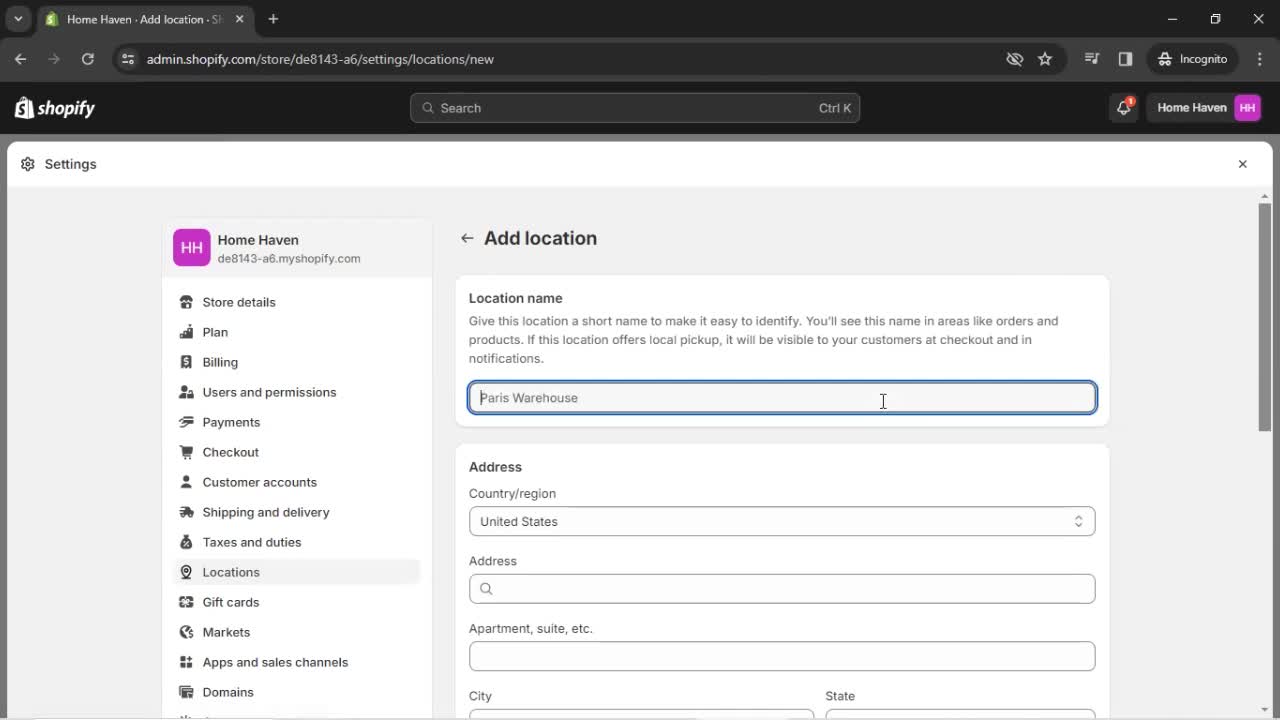The height and width of the screenshot is (720, 1280).
Task: Click the Plan icon in sidebar
Action: pyautogui.click(x=186, y=332)
